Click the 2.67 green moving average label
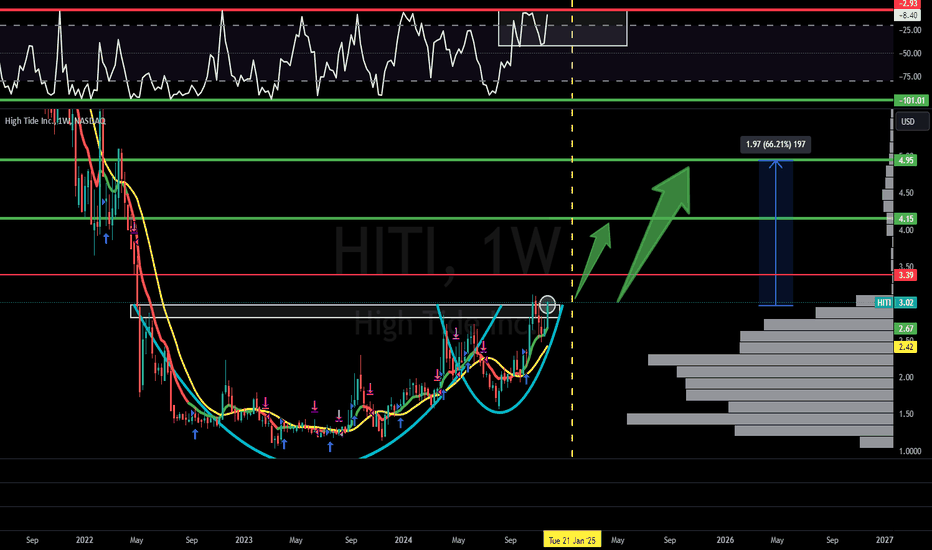Viewport: 932px width, 550px height. coord(906,328)
